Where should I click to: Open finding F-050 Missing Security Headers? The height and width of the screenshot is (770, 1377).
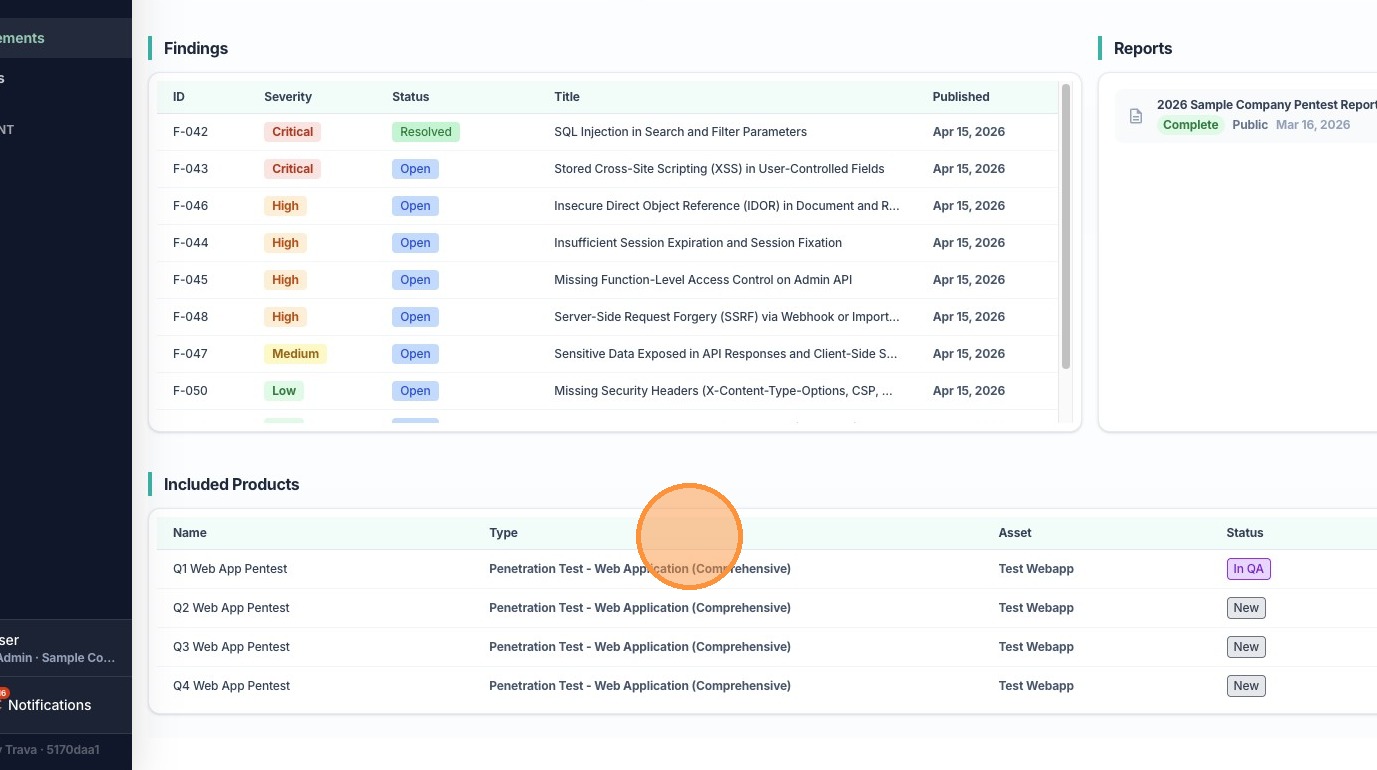point(723,391)
